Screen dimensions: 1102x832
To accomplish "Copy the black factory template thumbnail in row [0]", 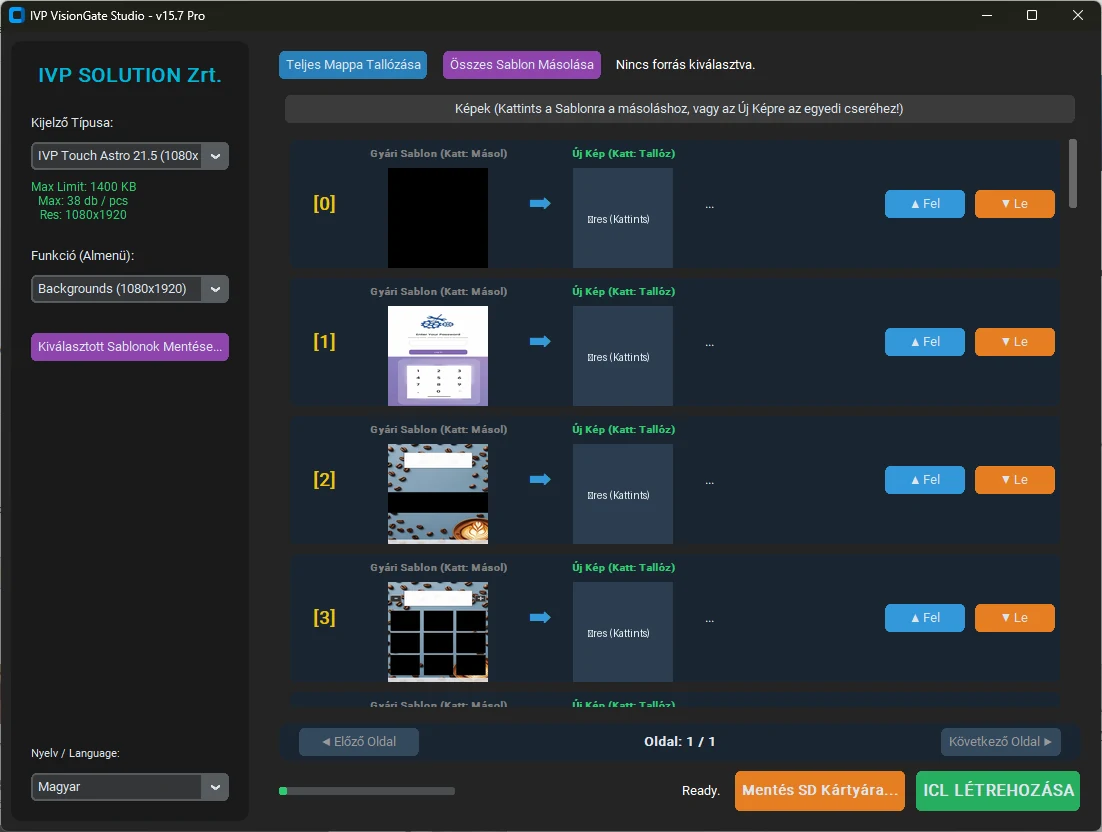I will tap(438, 218).
